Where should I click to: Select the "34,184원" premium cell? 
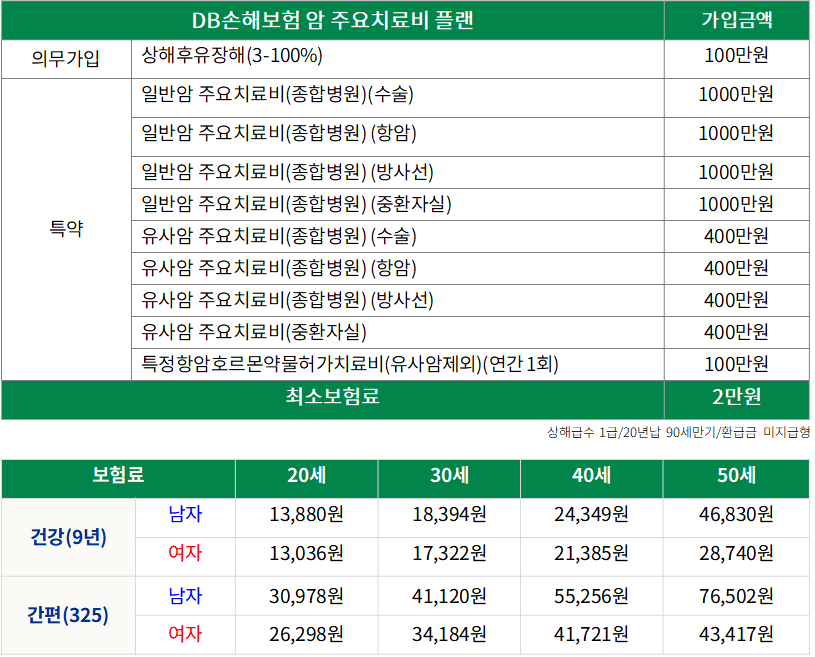pos(450,635)
